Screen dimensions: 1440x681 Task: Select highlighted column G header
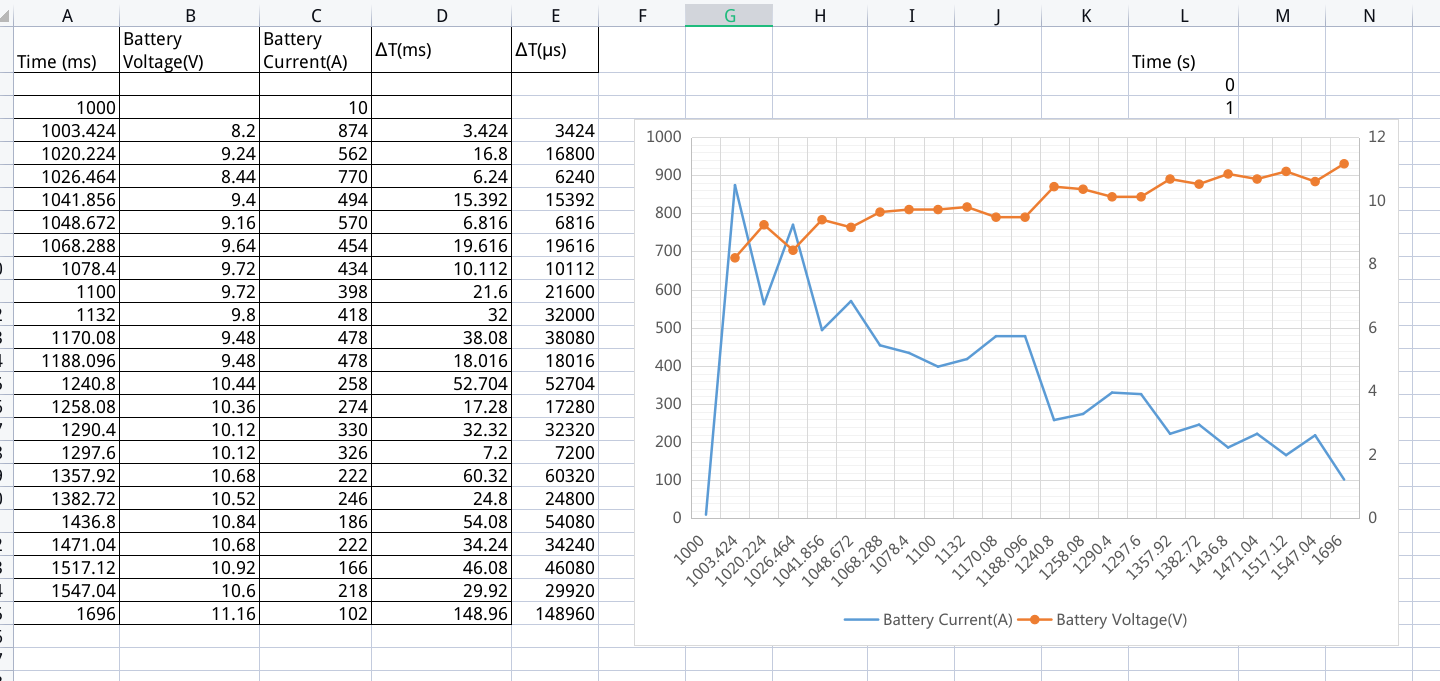tap(729, 15)
